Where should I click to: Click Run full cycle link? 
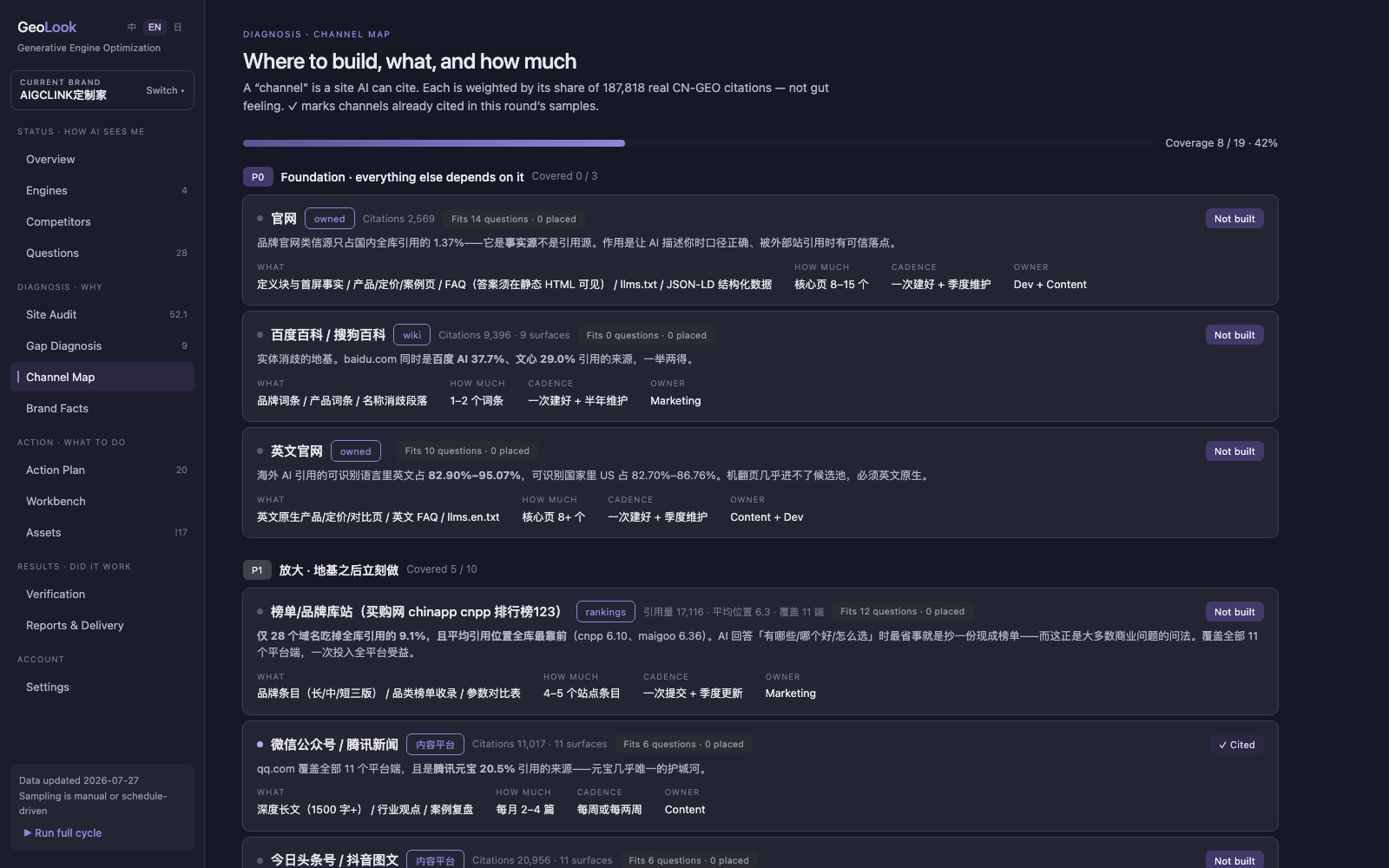tap(63, 833)
